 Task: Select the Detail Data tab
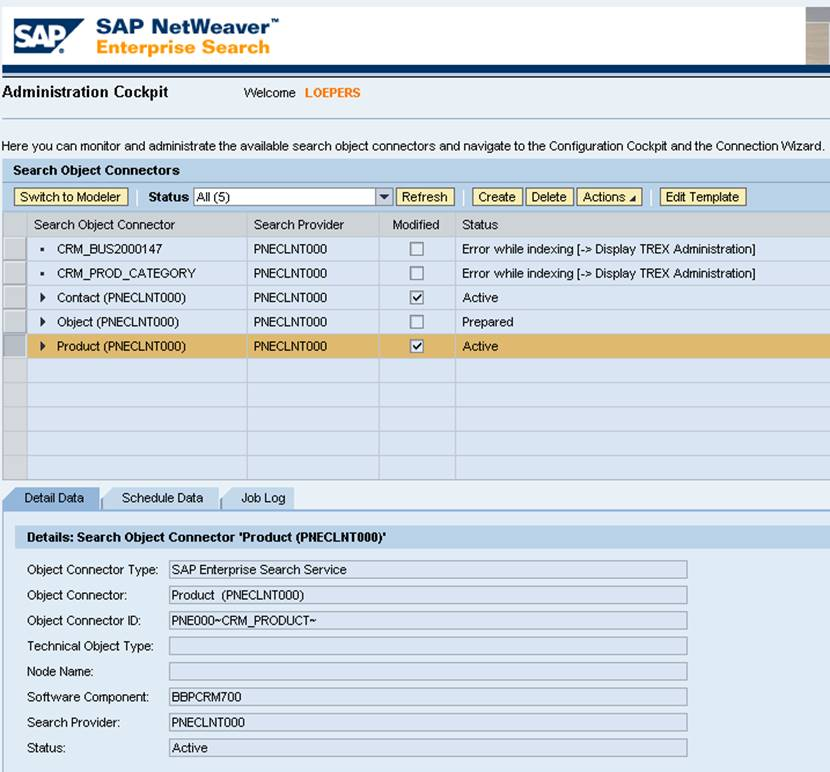pos(53,498)
